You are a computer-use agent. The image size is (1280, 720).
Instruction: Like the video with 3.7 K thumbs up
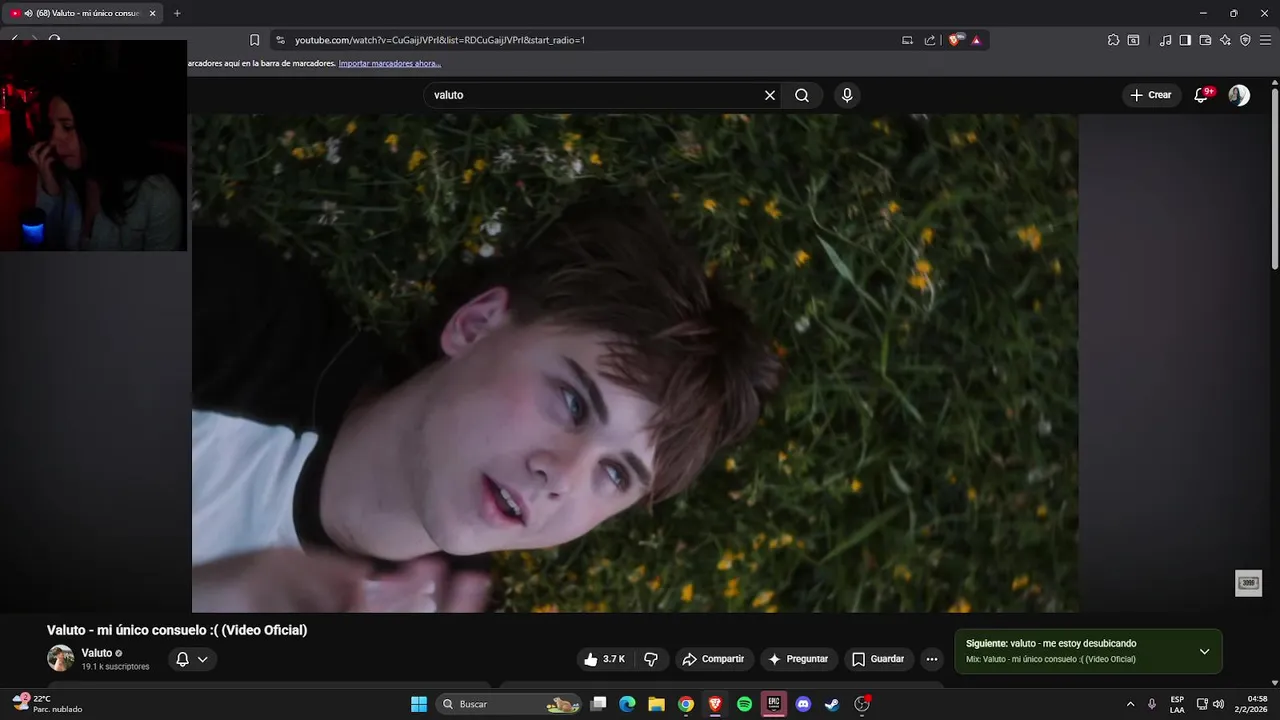click(x=604, y=659)
